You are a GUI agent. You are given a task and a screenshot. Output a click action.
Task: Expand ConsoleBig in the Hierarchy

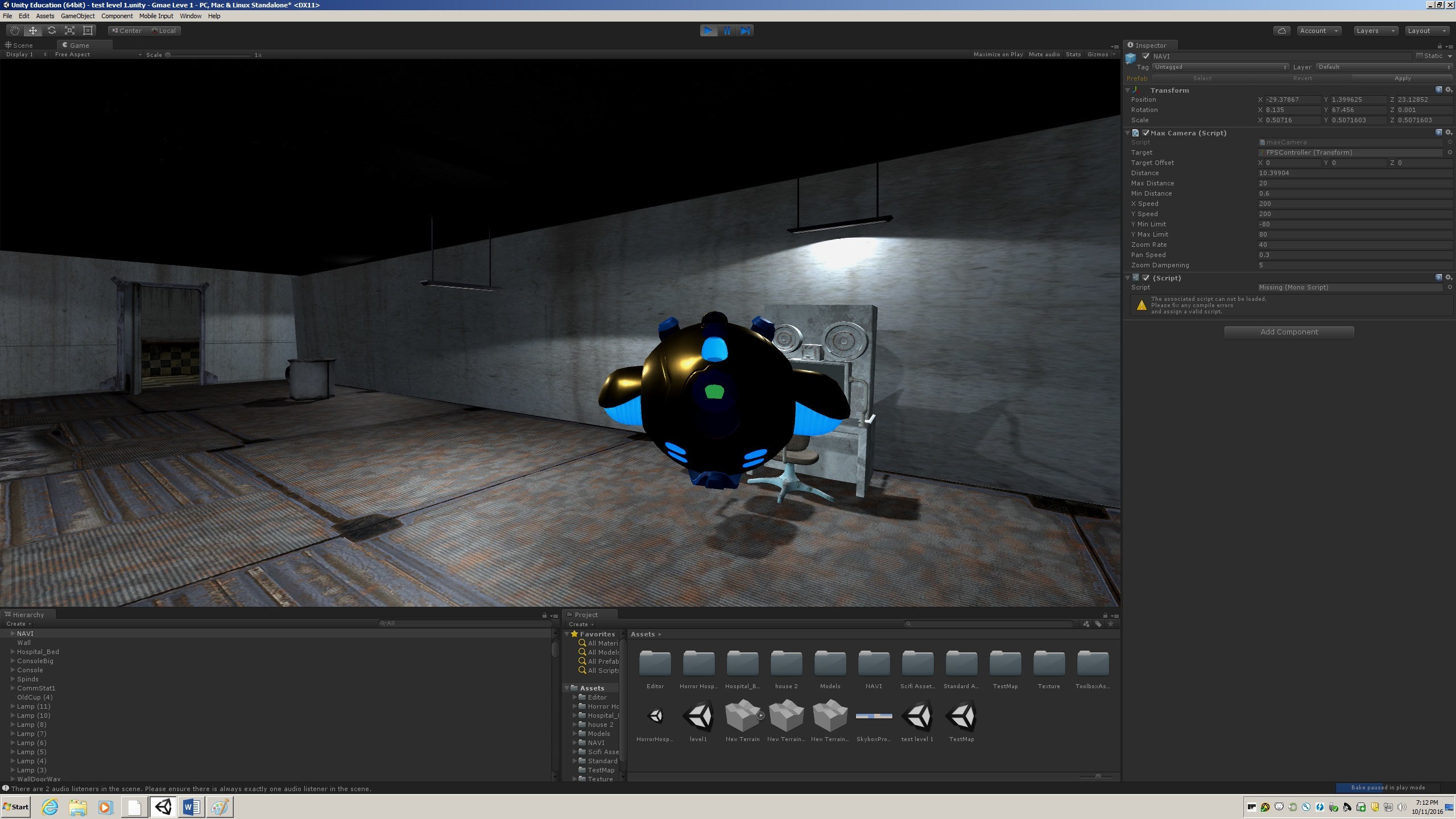click(x=13, y=661)
